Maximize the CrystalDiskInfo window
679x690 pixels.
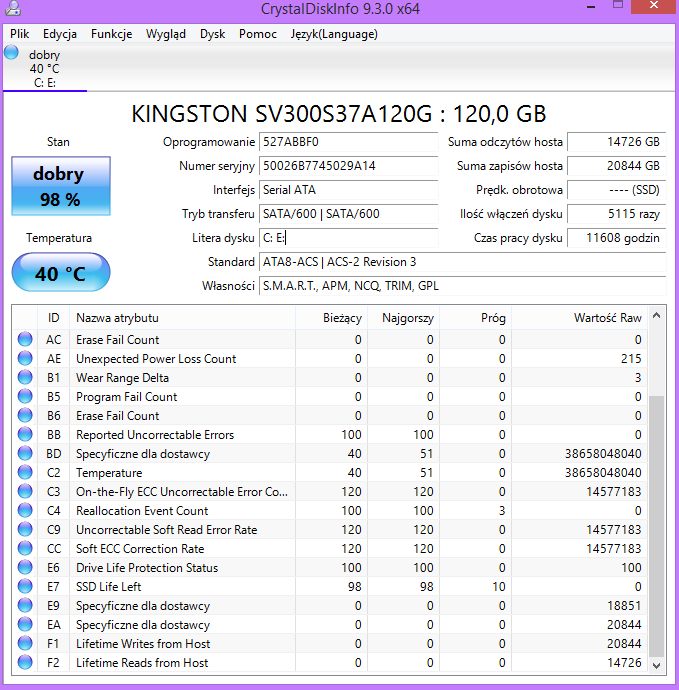point(618,5)
